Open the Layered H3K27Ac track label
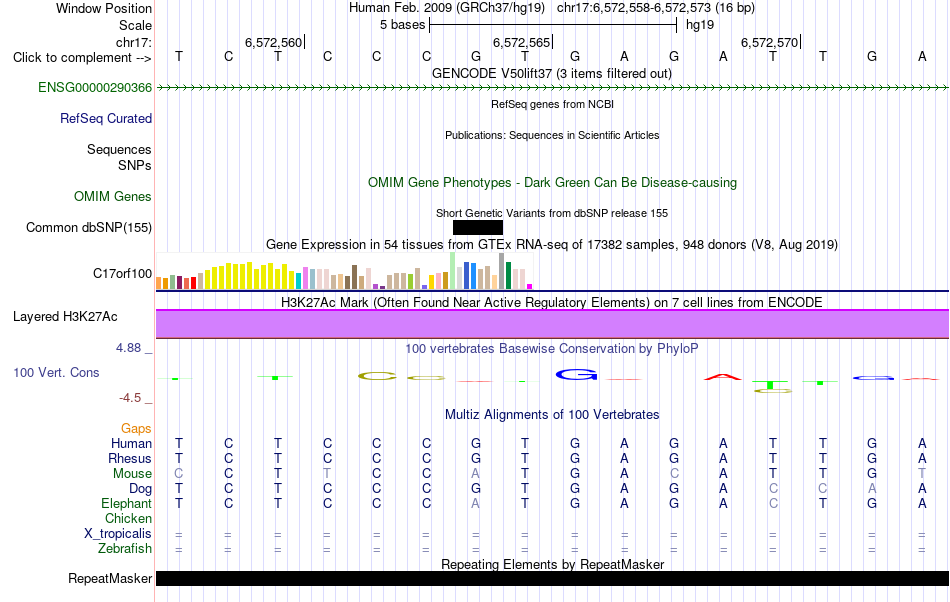Image resolution: width=950 pixels, height=602 pixels. tap(65, 317)
